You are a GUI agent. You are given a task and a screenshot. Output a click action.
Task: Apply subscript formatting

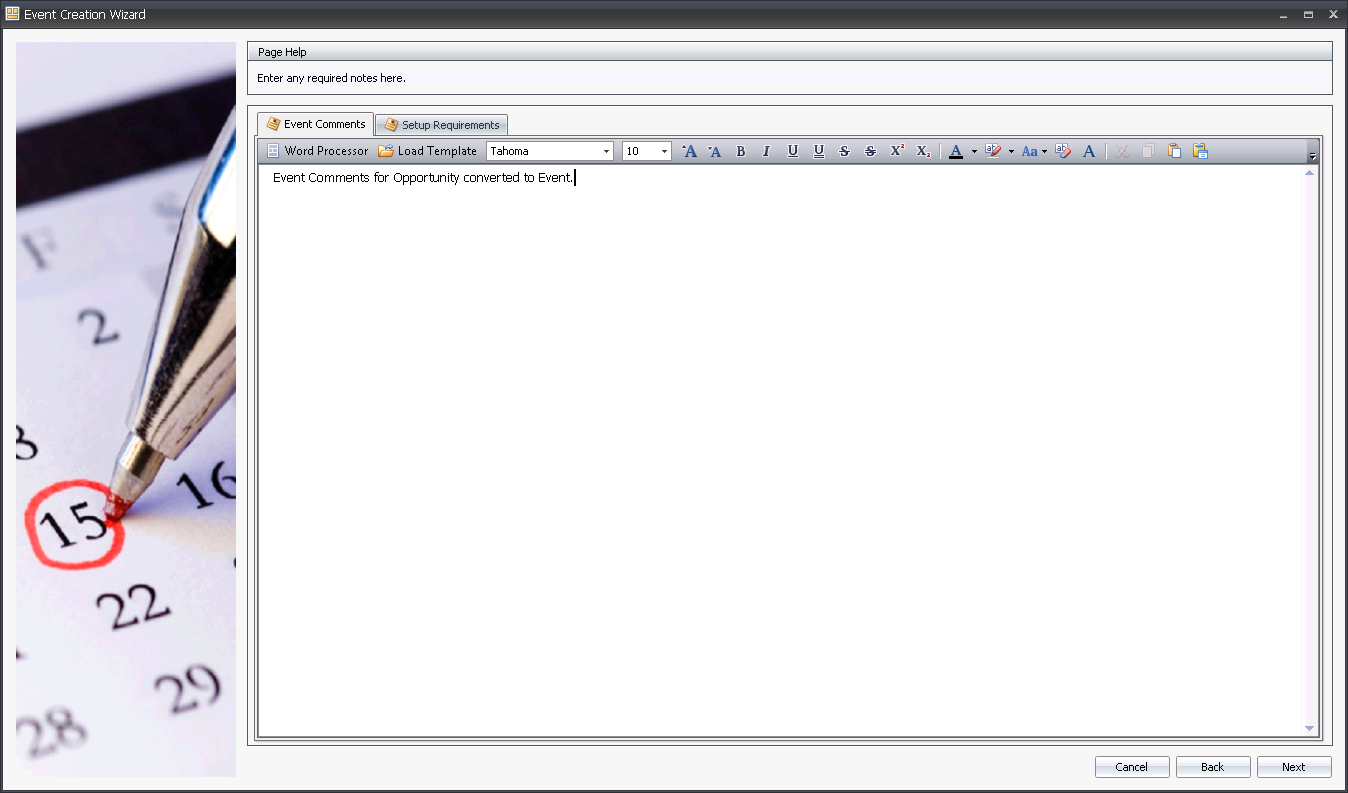[x=923, y=151]
